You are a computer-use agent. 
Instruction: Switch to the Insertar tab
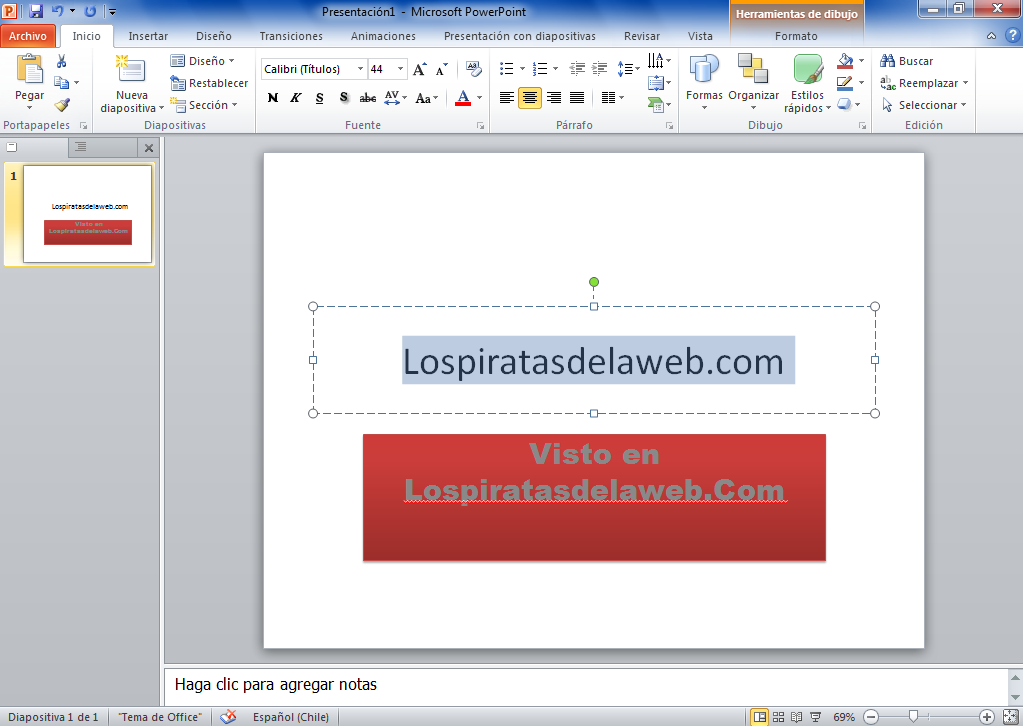(x=148, y=36)
